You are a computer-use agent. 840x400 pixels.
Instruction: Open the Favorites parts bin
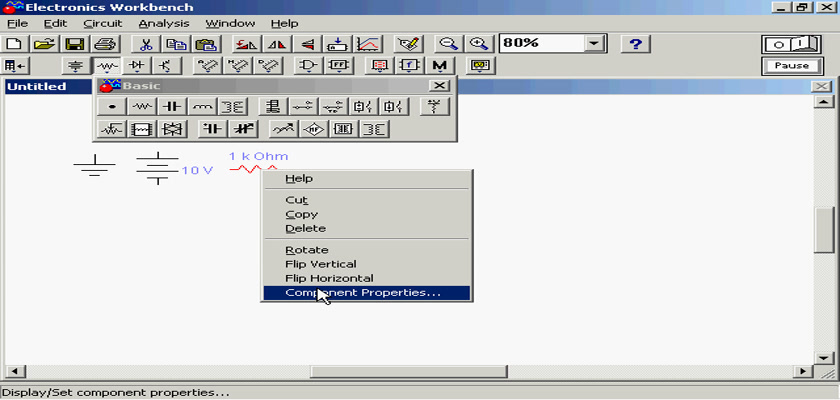[x=15, y=66]
